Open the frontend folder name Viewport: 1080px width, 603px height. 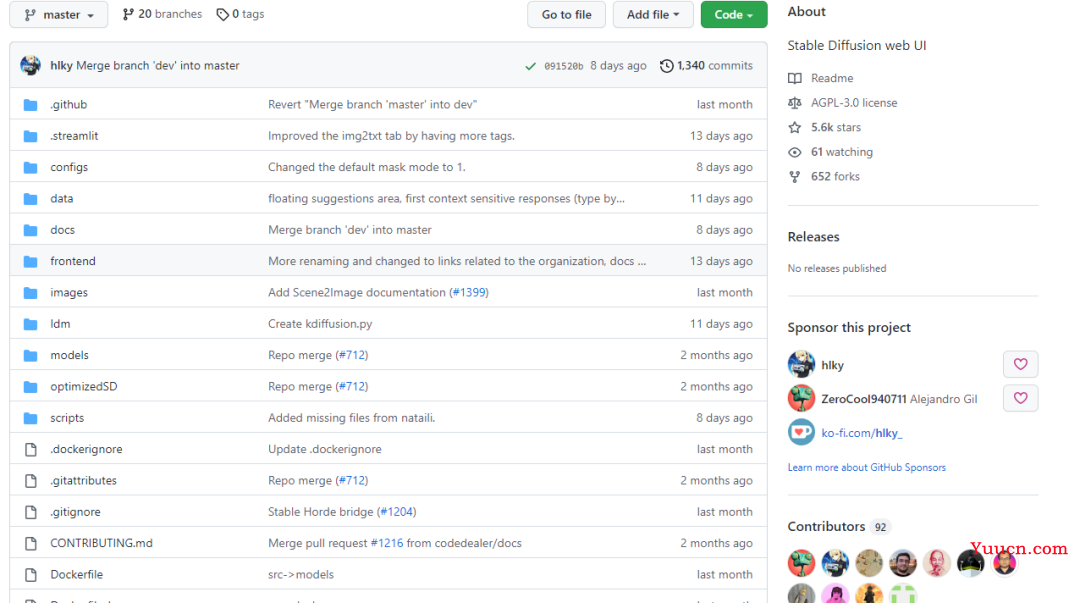[x=72, y=261]
